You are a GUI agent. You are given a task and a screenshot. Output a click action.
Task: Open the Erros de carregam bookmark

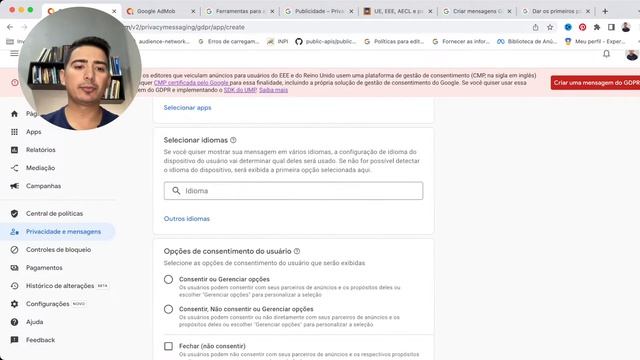[229, 42]
